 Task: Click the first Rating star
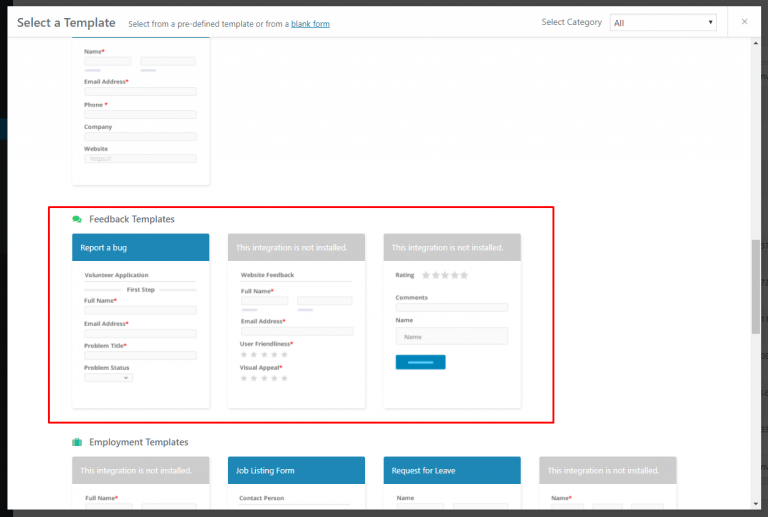click(426, 275)
